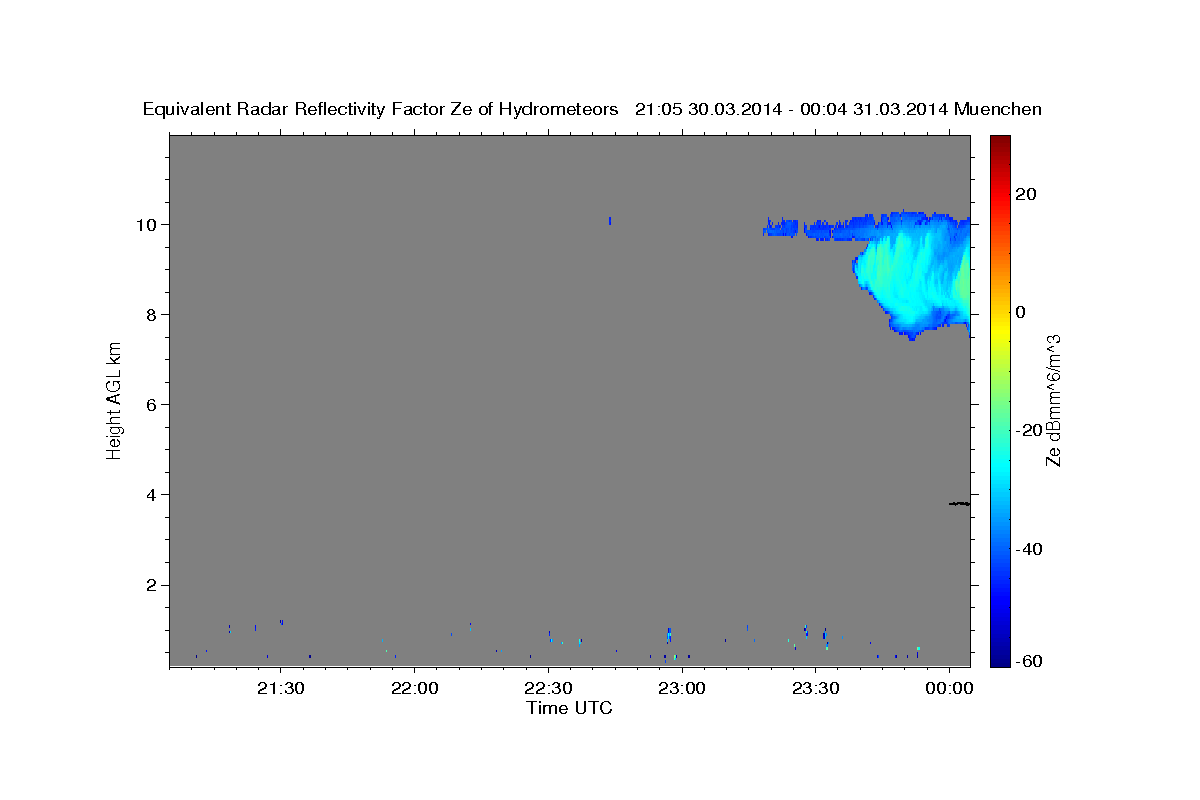Click the isolated blue speck at 10 km
Viewport: 1200px width, 800px height.
(x=610, y=221)
